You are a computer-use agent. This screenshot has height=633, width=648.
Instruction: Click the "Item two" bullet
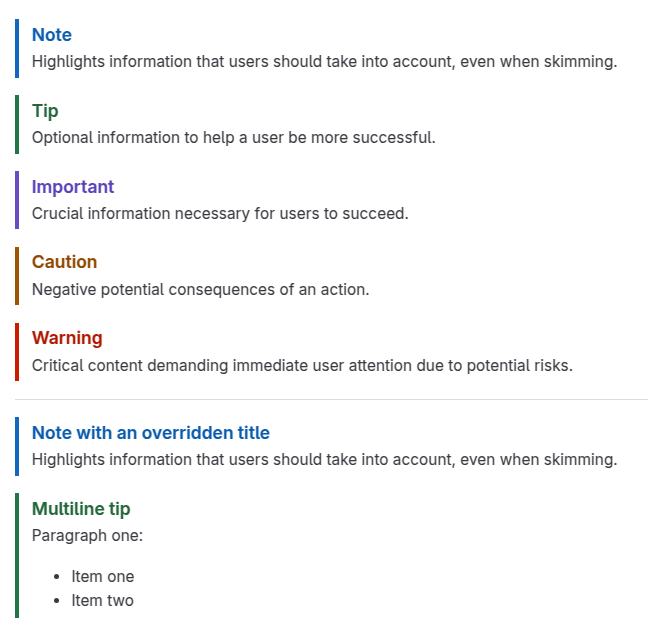pyautogui.click(x=102, y=600)
